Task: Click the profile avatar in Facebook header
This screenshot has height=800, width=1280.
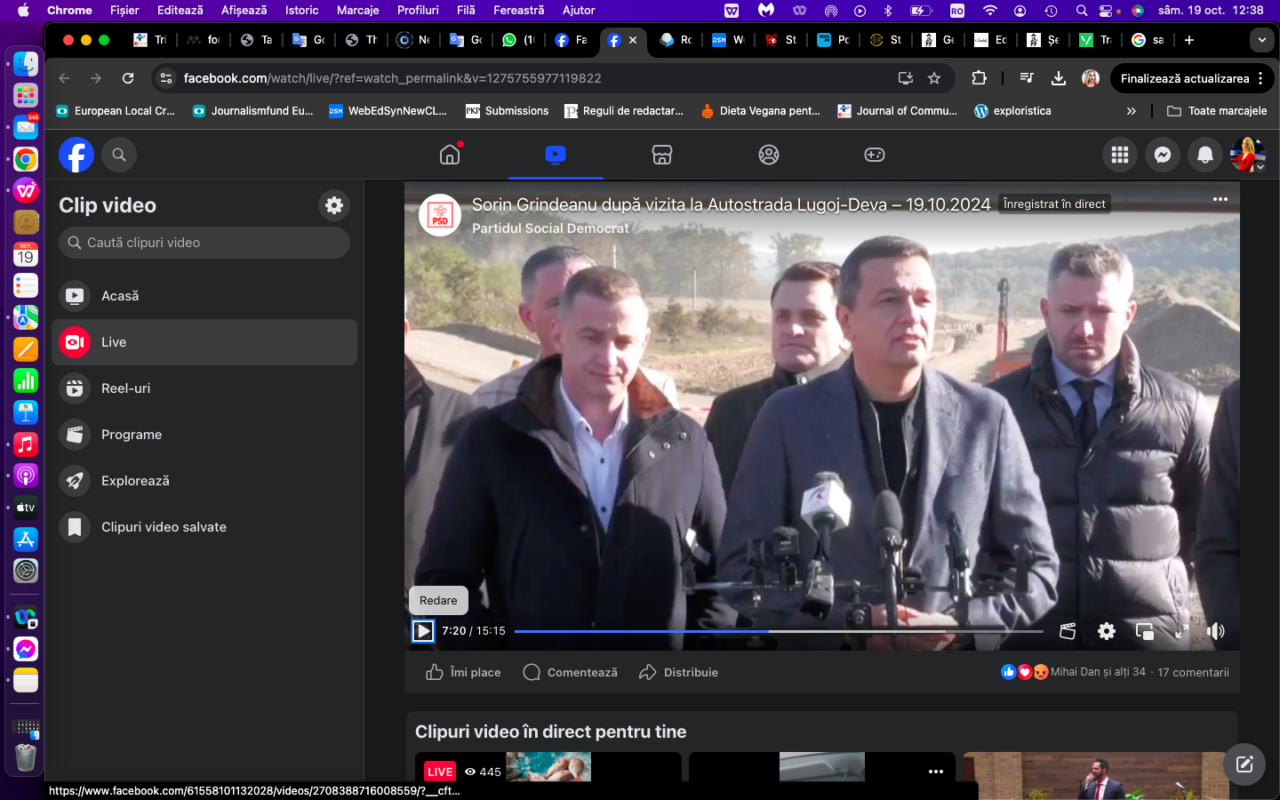Action: (x=1248, y=155)
